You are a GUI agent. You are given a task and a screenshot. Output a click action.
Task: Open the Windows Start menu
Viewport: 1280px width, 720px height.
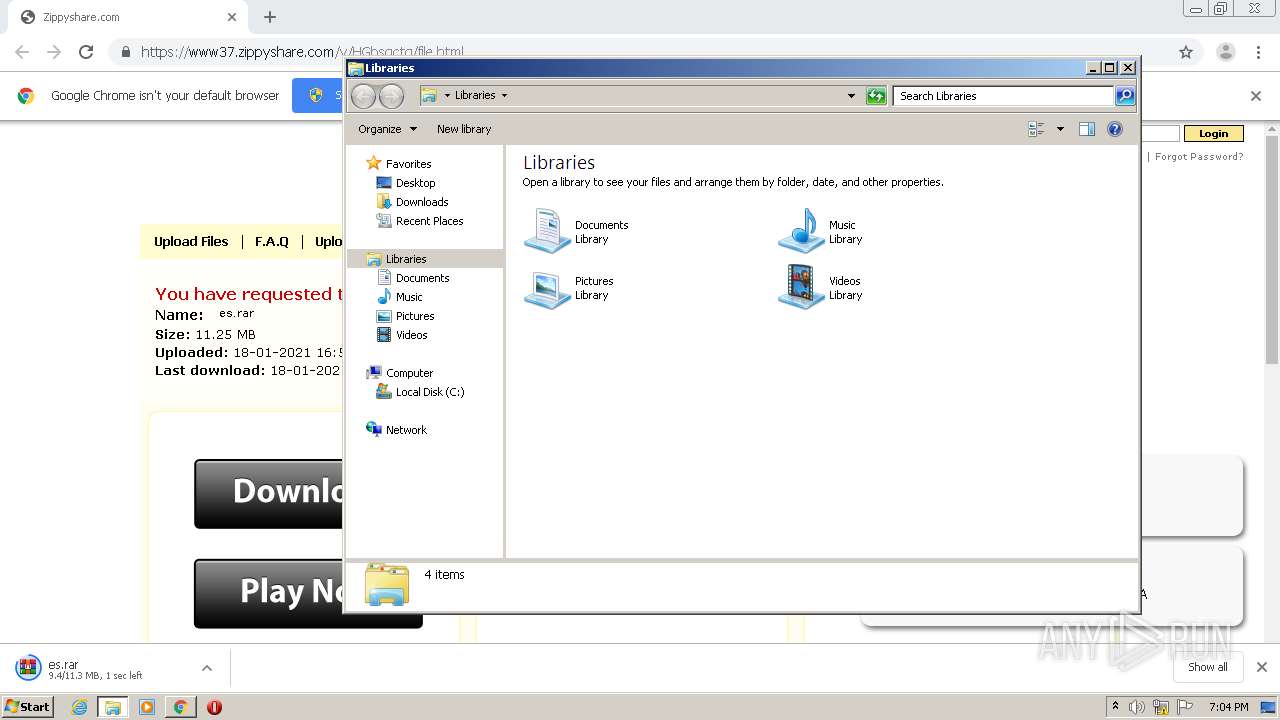pyautogui.click(x=27, y=706)
